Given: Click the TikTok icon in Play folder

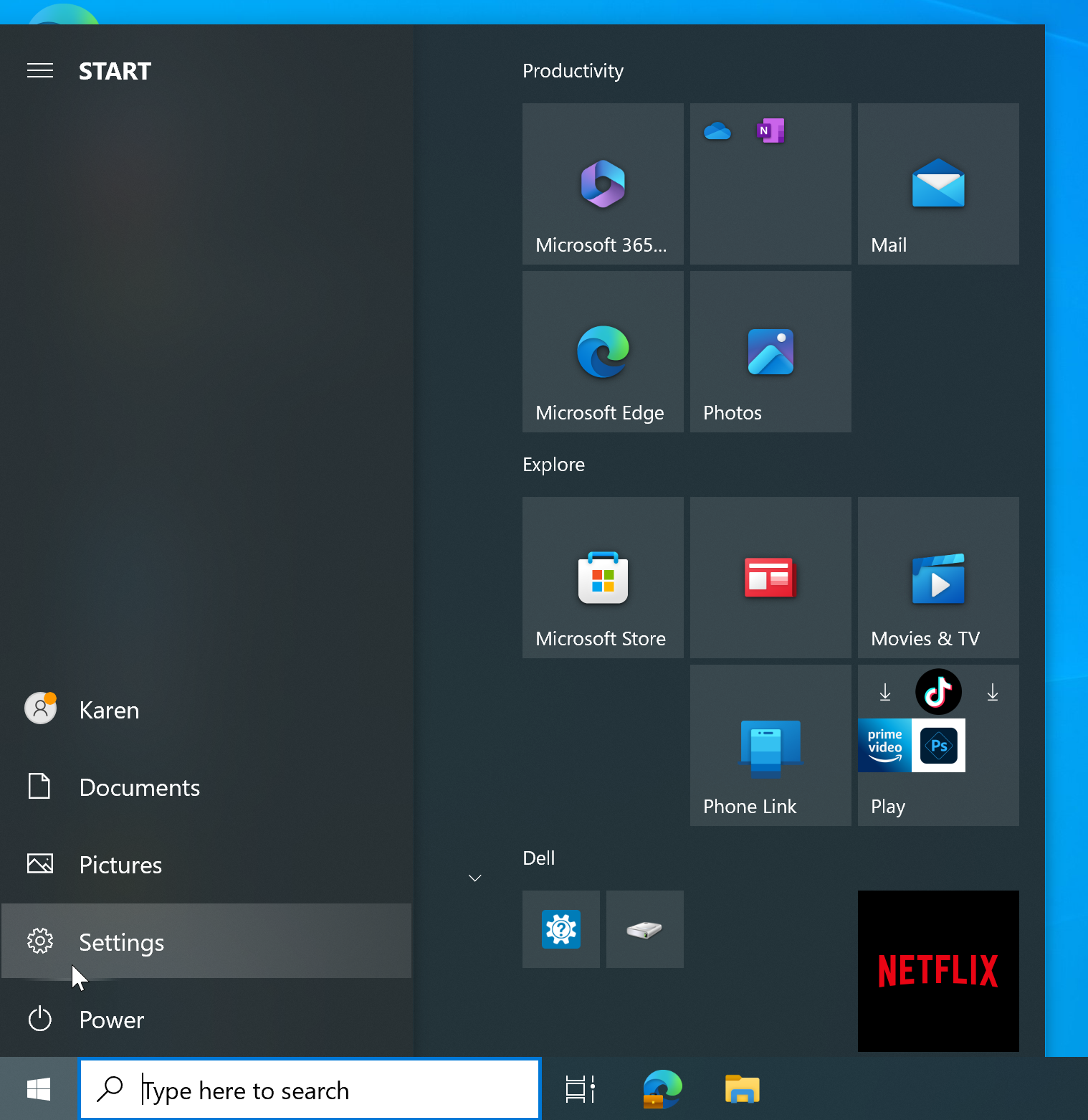Looking at the screenshot, I should pyautogui.click(x=938, y=692).
